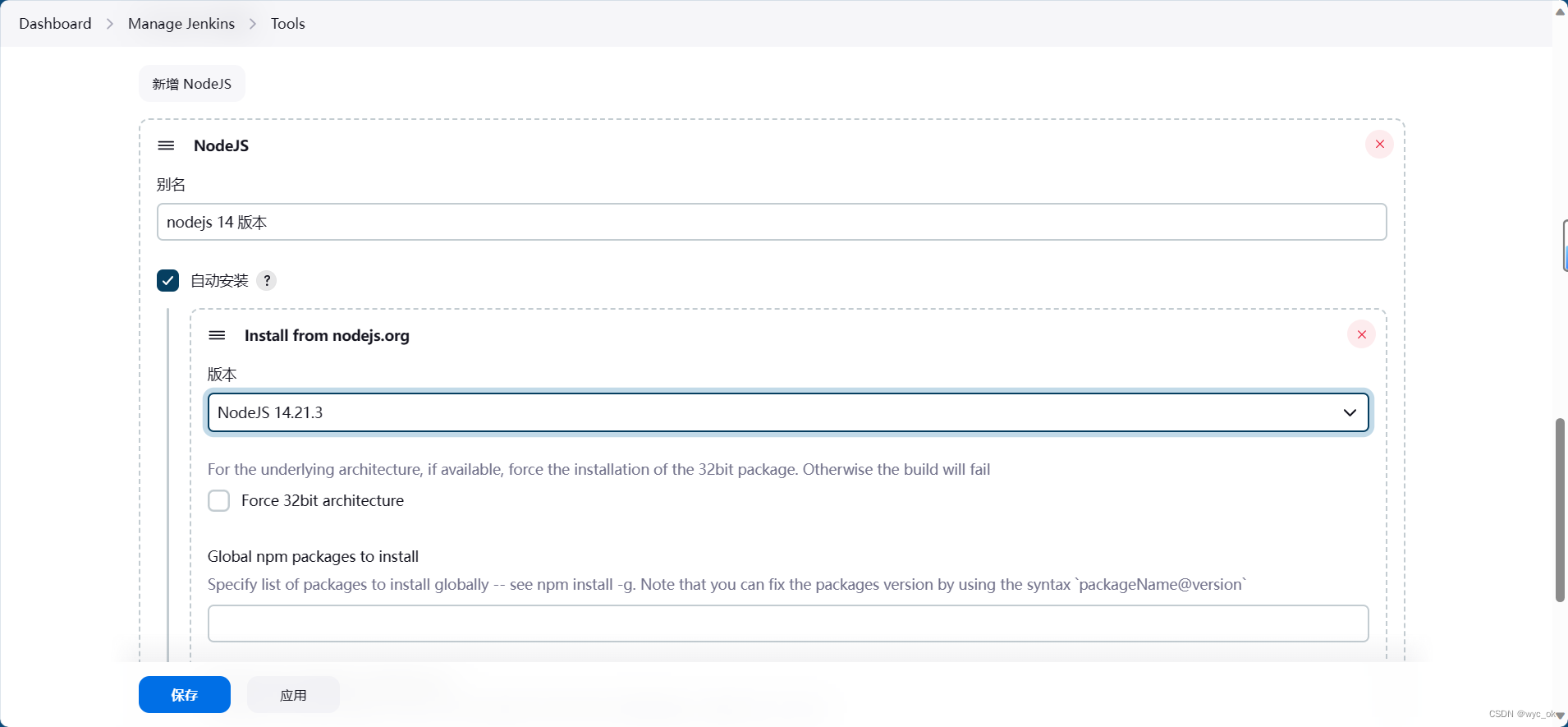Go to Manage Jenkins breadcrumb

pyautogui.click(x=181, y=24)
